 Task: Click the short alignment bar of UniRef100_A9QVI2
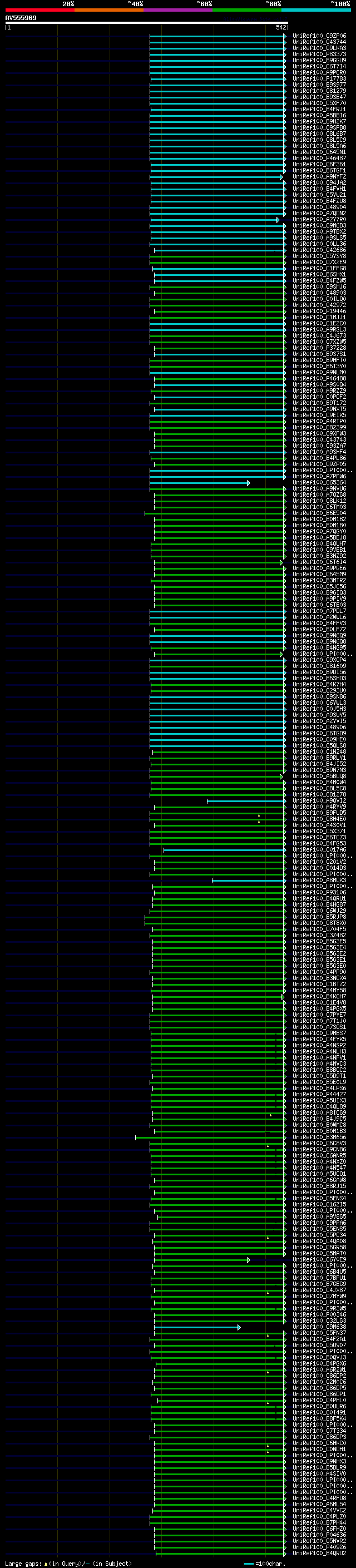click(x=246, y=801)
